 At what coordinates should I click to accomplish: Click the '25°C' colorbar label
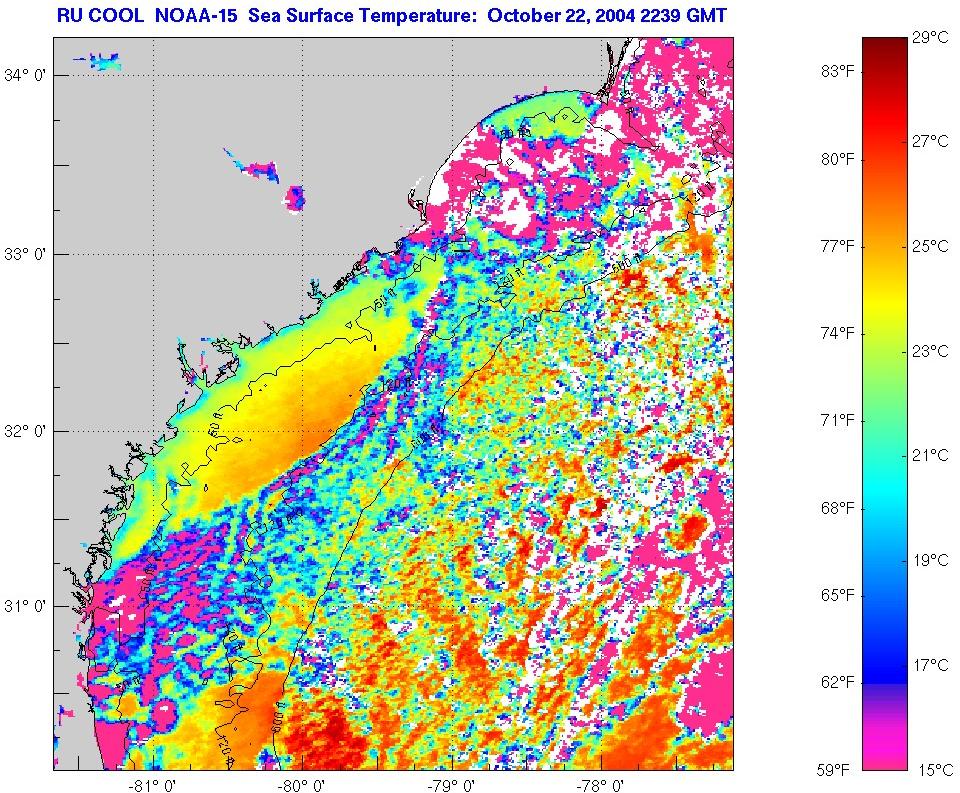[931, 246]
